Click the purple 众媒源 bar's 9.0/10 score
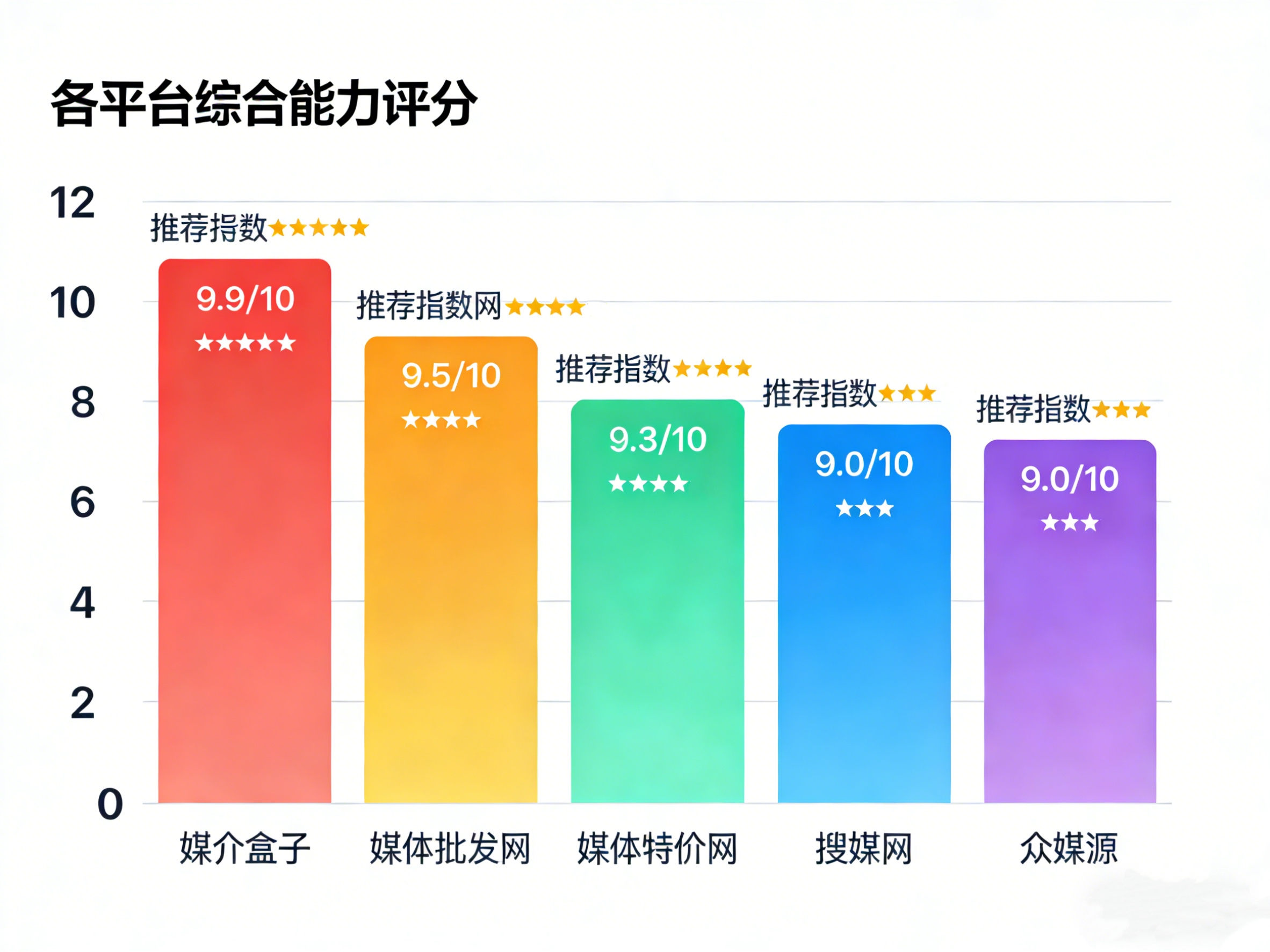 [1070, 479]
